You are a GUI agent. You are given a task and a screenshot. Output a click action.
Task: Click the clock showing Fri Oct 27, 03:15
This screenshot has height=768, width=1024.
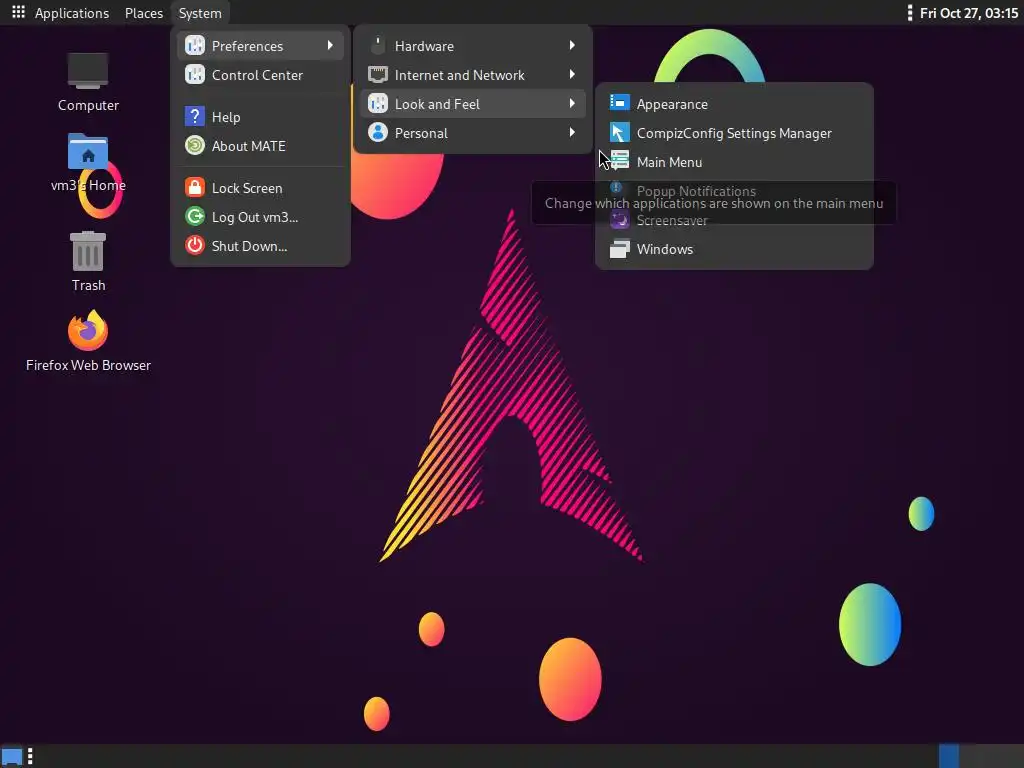969,13
